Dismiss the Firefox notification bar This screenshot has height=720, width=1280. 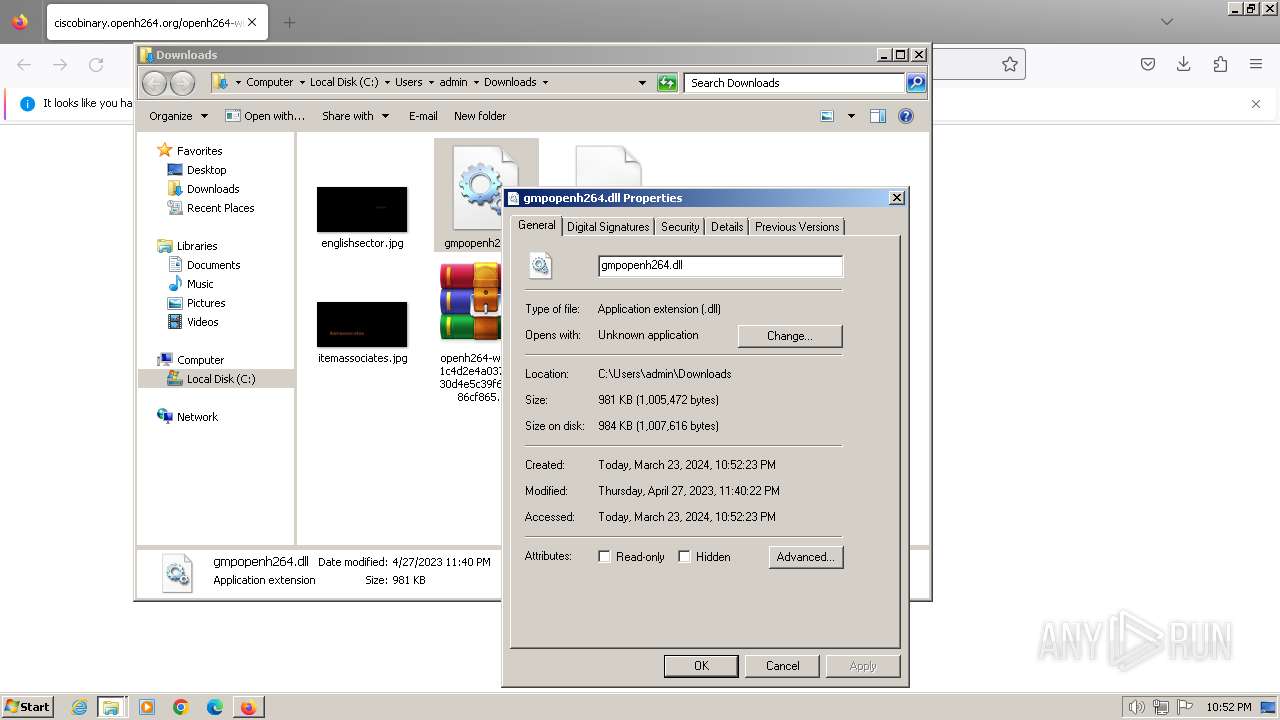coord(1256,103)
